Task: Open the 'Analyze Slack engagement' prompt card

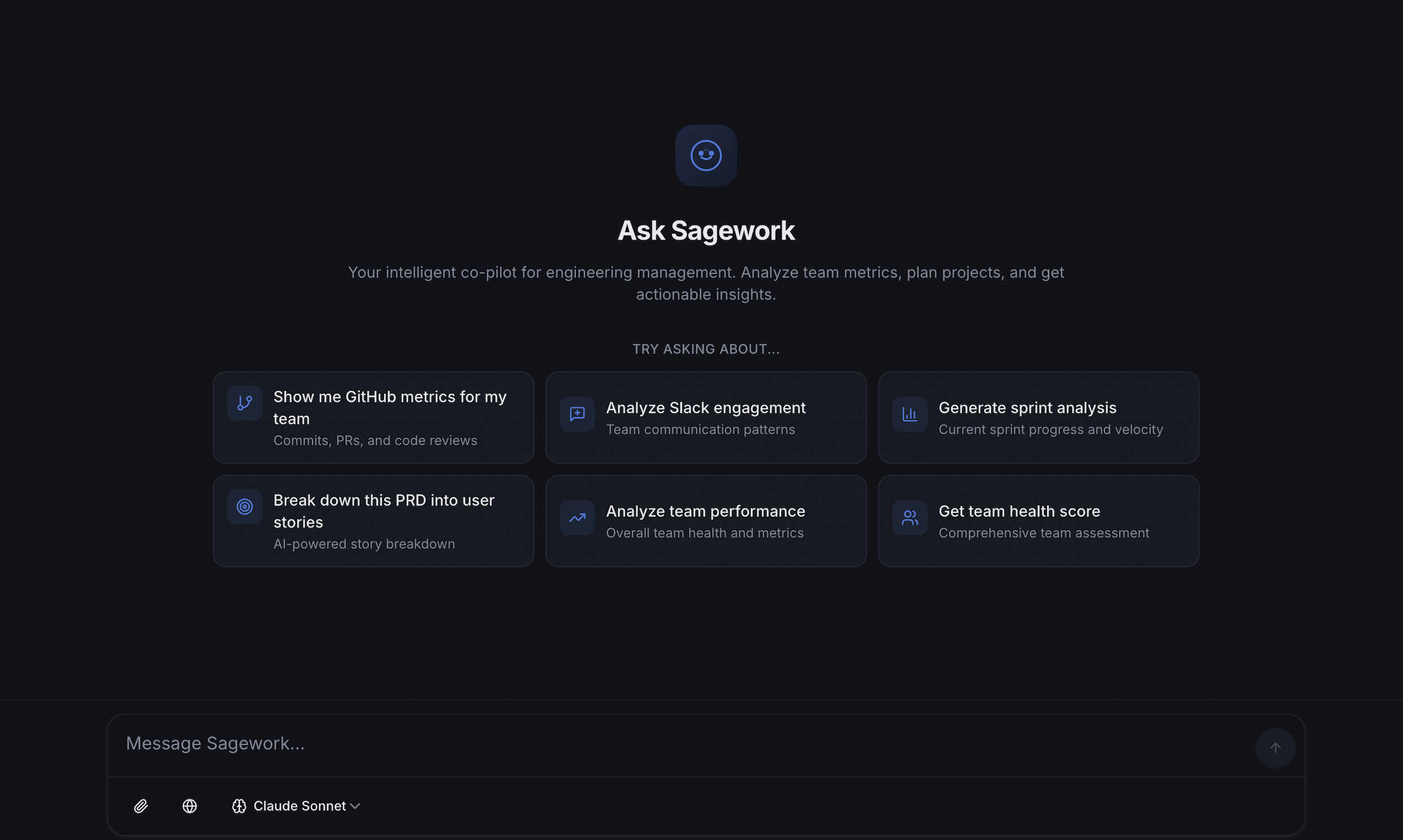Action: 705,417
